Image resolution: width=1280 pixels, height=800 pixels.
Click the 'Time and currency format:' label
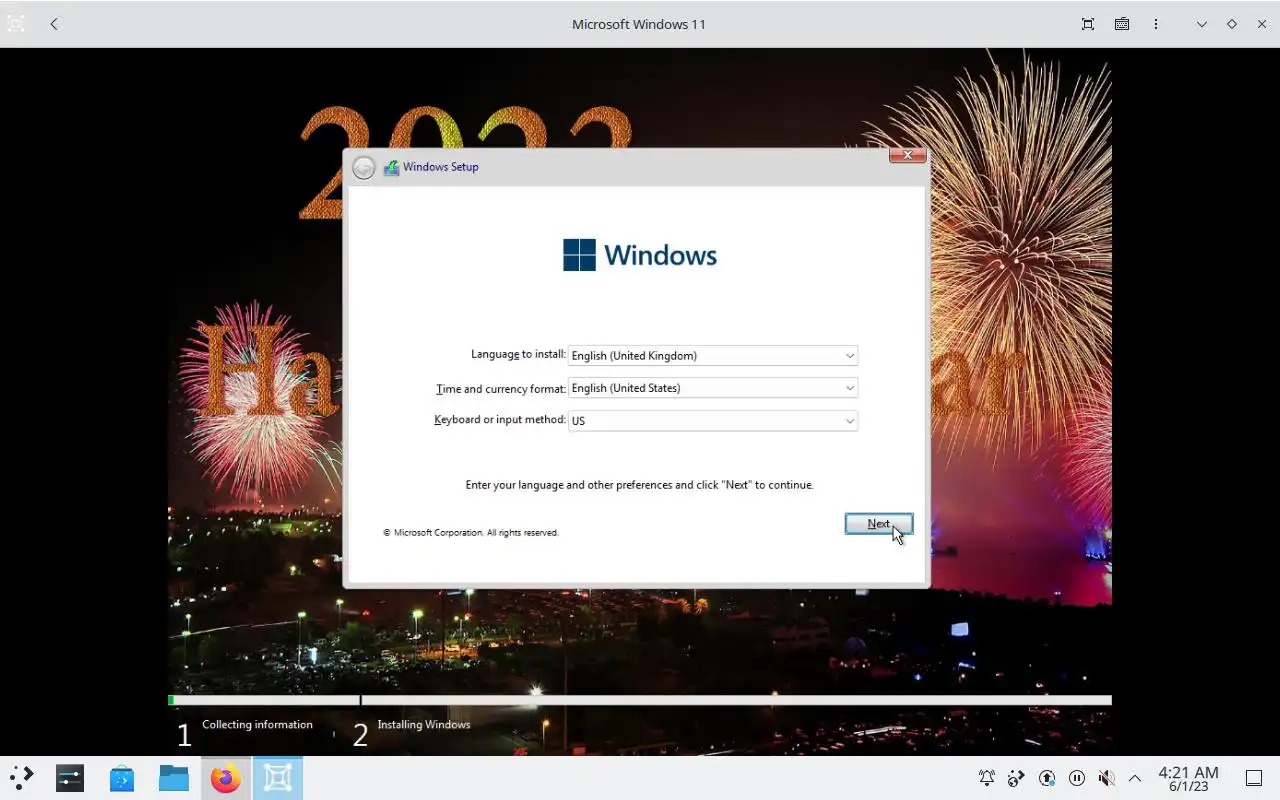tap(501, 388)
